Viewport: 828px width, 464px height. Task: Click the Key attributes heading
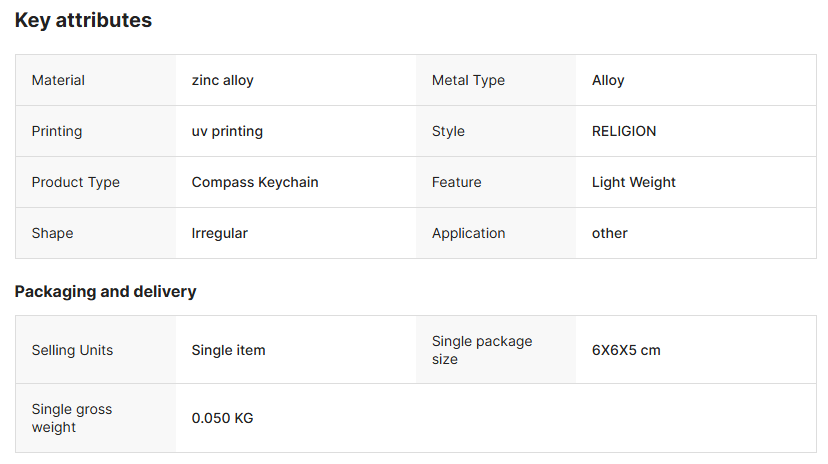tap(83, 20)
